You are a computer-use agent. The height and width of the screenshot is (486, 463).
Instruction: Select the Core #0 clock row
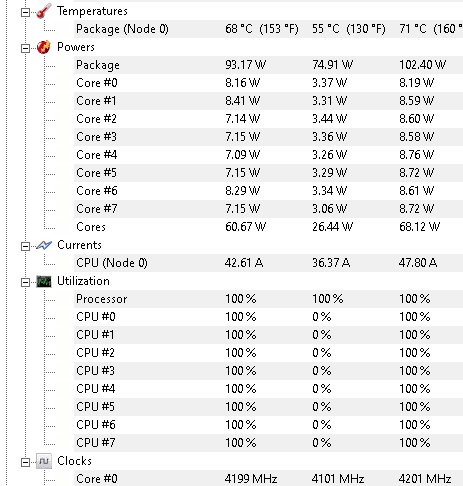pos(268,479)
